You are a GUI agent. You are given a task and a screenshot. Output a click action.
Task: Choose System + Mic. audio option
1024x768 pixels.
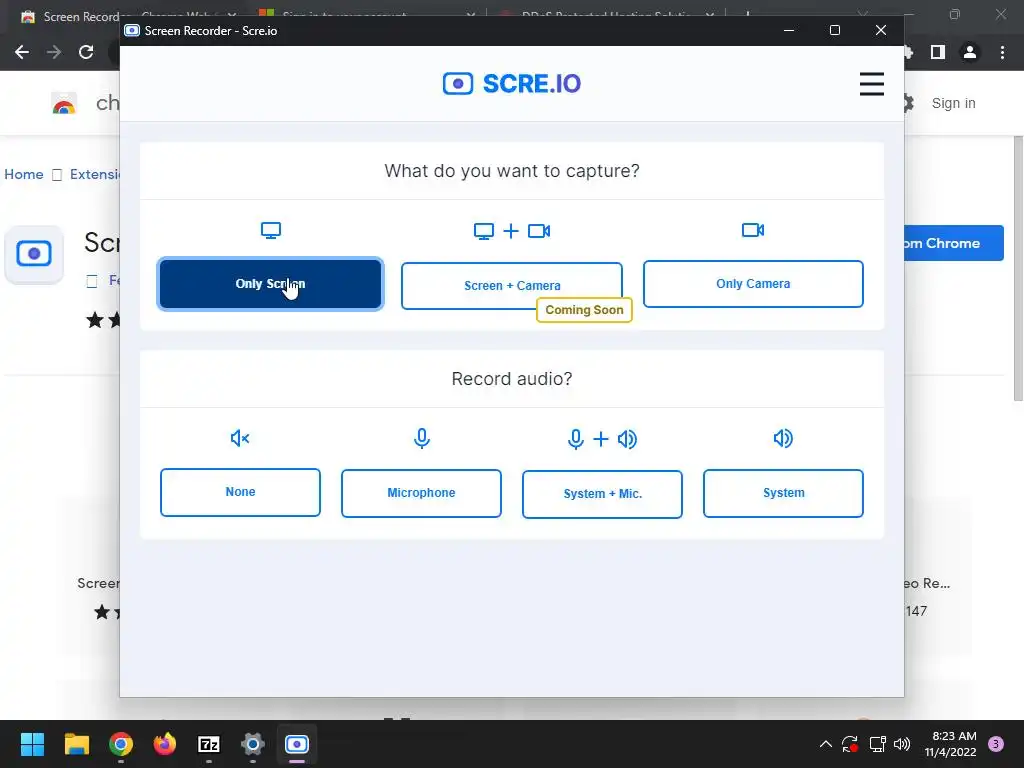pos(602,494)
